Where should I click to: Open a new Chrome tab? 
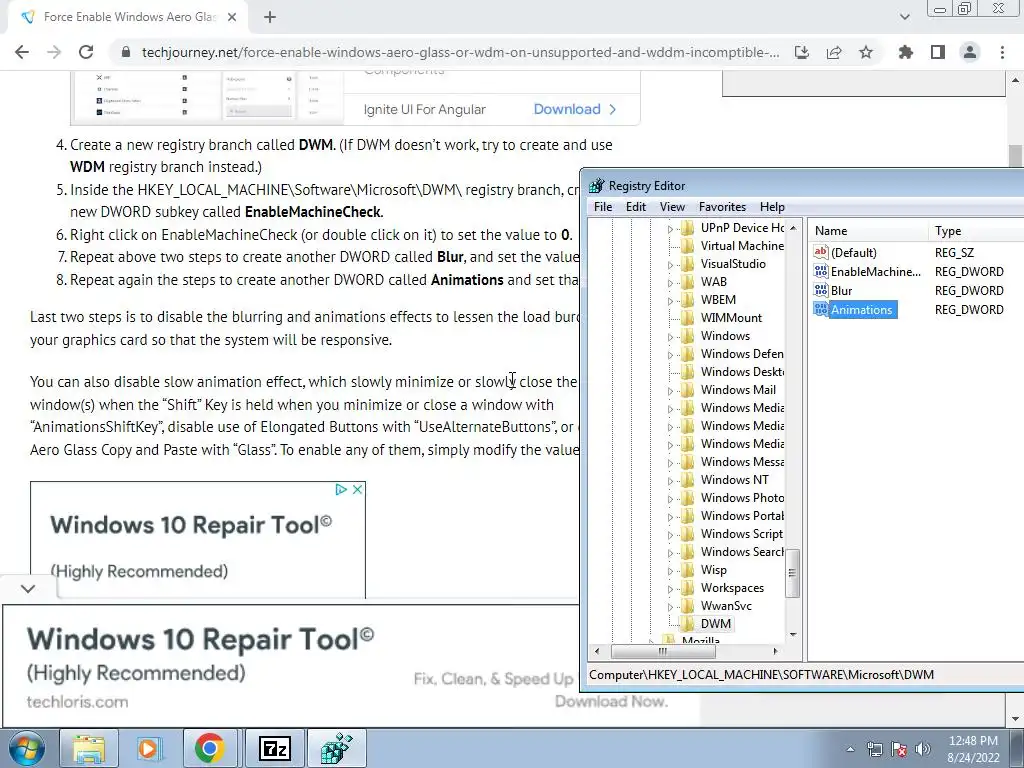coord(270,17)
